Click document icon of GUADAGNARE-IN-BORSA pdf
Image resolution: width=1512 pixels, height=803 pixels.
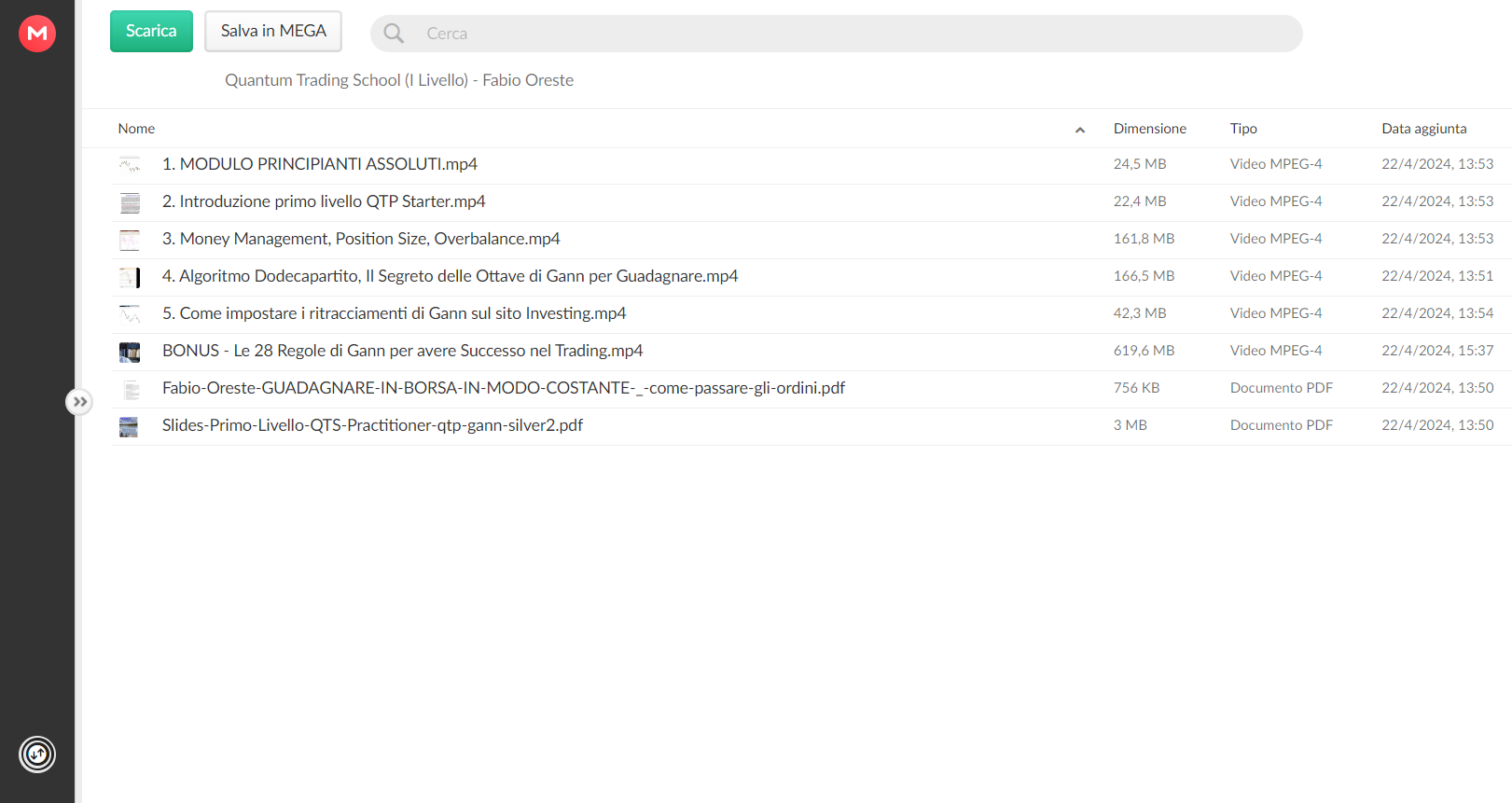pos(131,389)
